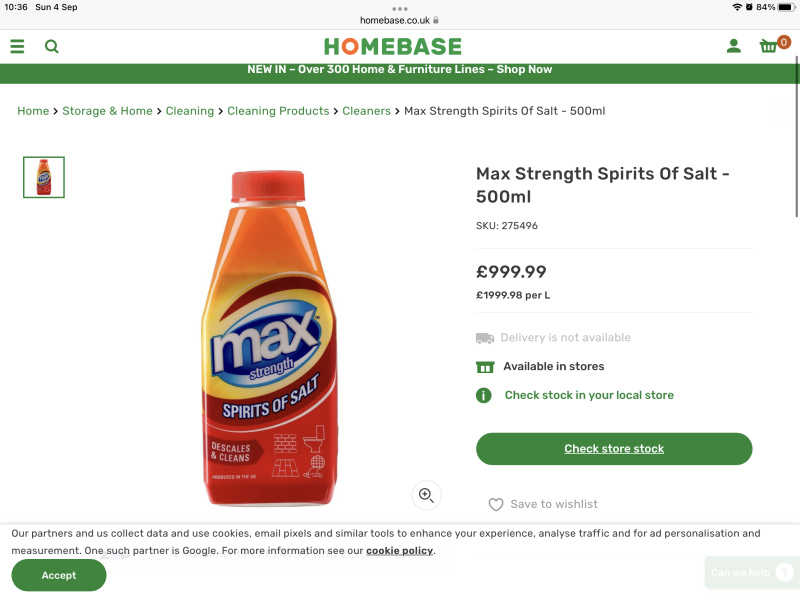Tap the New In promo banner
Image resolution: width=800 pixels, height=600 pixels.
pos(400,70)
